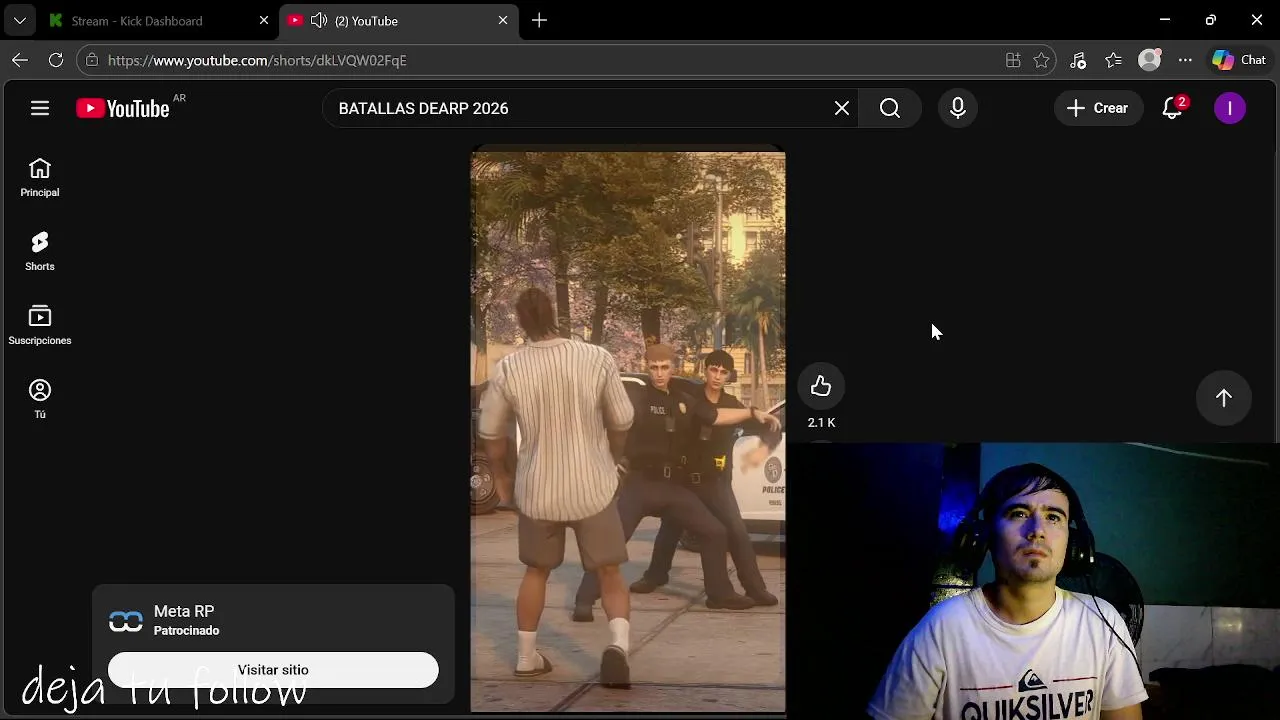
Task: Close the Kick Dashboard tab
Action: 264,20
